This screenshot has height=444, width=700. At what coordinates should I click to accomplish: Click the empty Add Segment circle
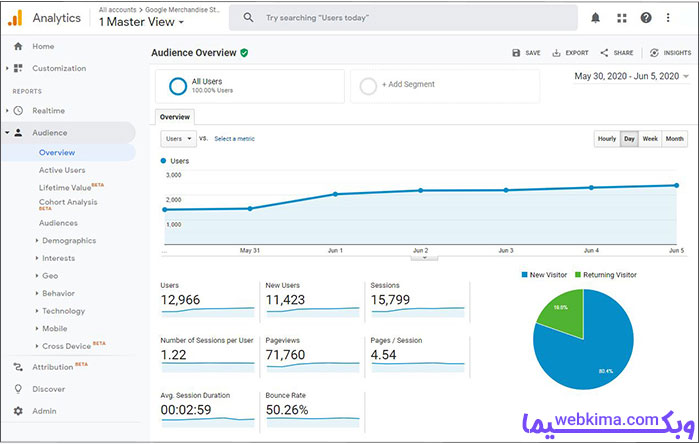tap(368, 86)
